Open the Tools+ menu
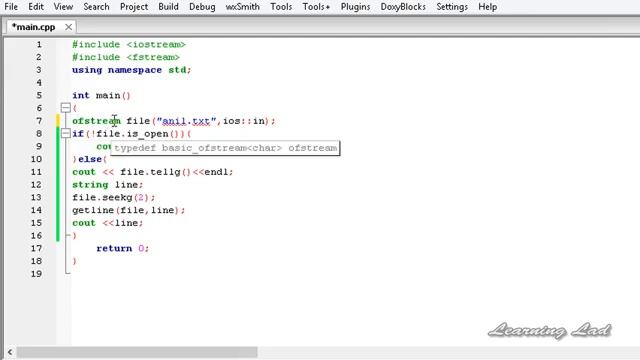 pos(316,7)
